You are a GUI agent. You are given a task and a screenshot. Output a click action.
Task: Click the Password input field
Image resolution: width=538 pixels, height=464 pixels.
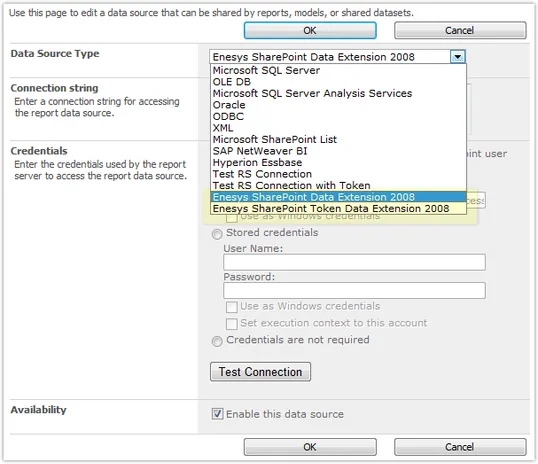(x=354, y=290)
